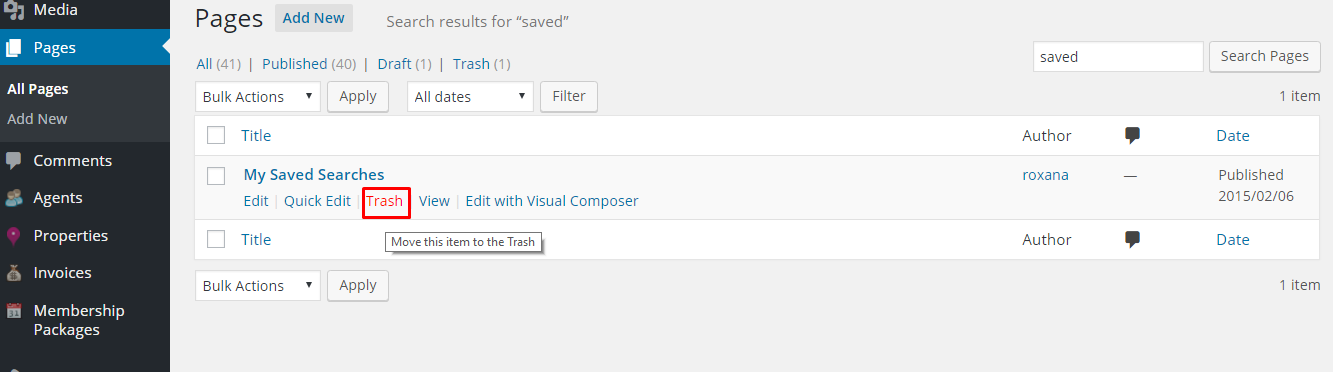The image size is (1336, 377).
Task: Open Comments via its speech bubble icon
Action: point(14,161)
